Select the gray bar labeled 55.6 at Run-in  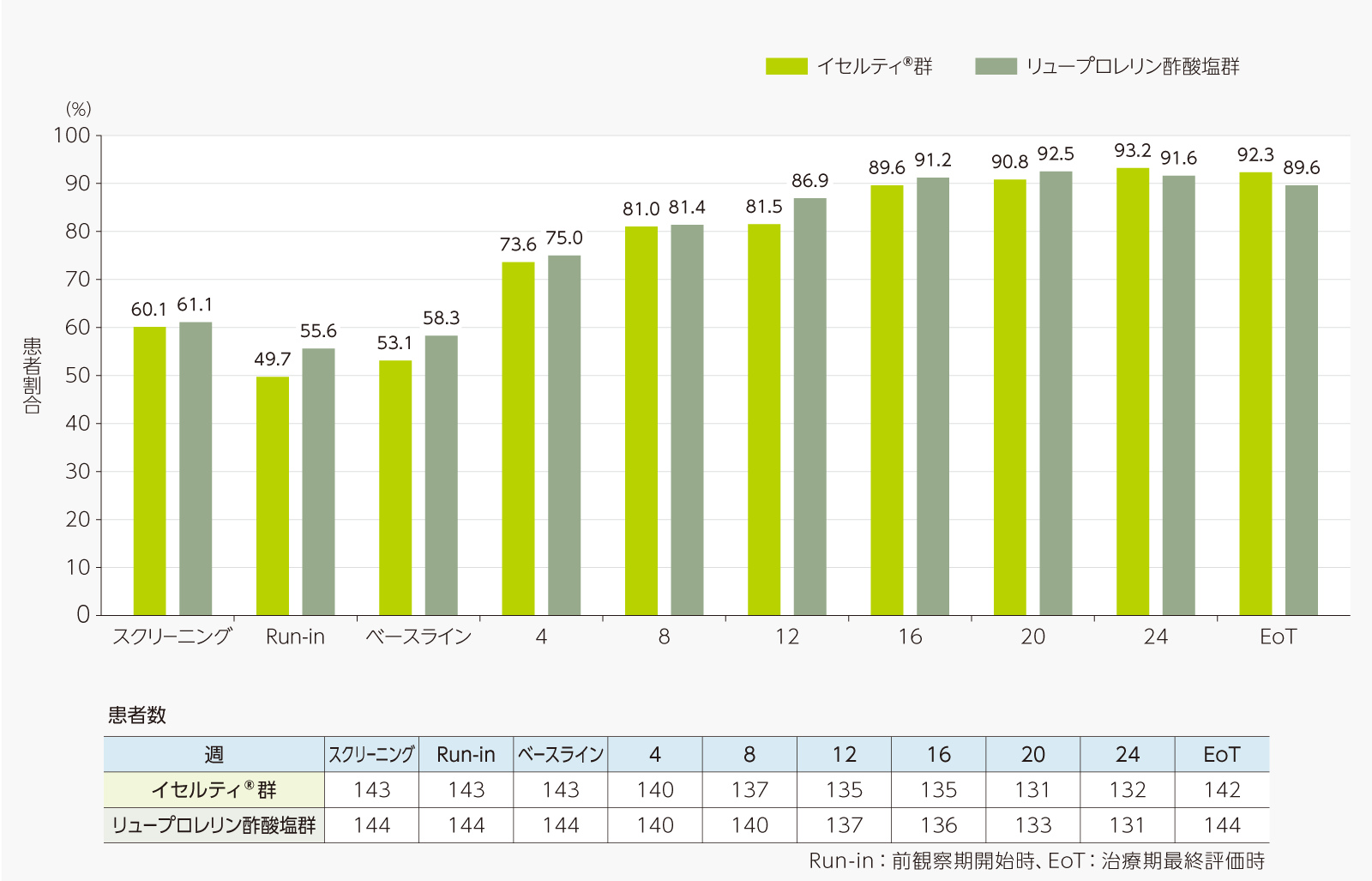tap(318, 481)
